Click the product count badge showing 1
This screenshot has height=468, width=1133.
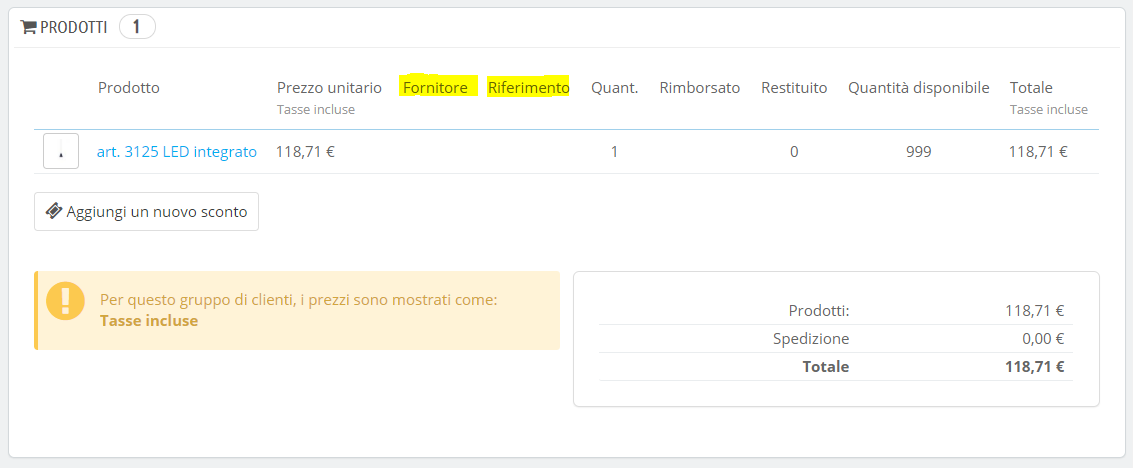pos(137,27)
